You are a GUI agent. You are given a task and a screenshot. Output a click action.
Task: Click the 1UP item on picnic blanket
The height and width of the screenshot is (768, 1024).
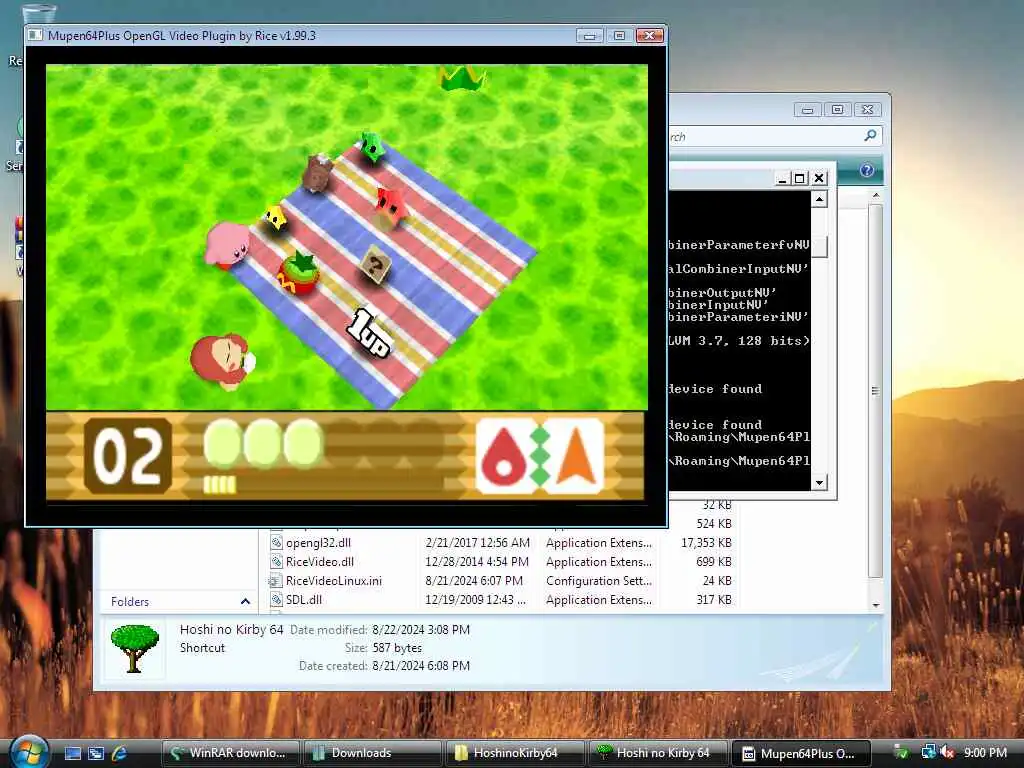pyautogui.click(x=368, y=333)
